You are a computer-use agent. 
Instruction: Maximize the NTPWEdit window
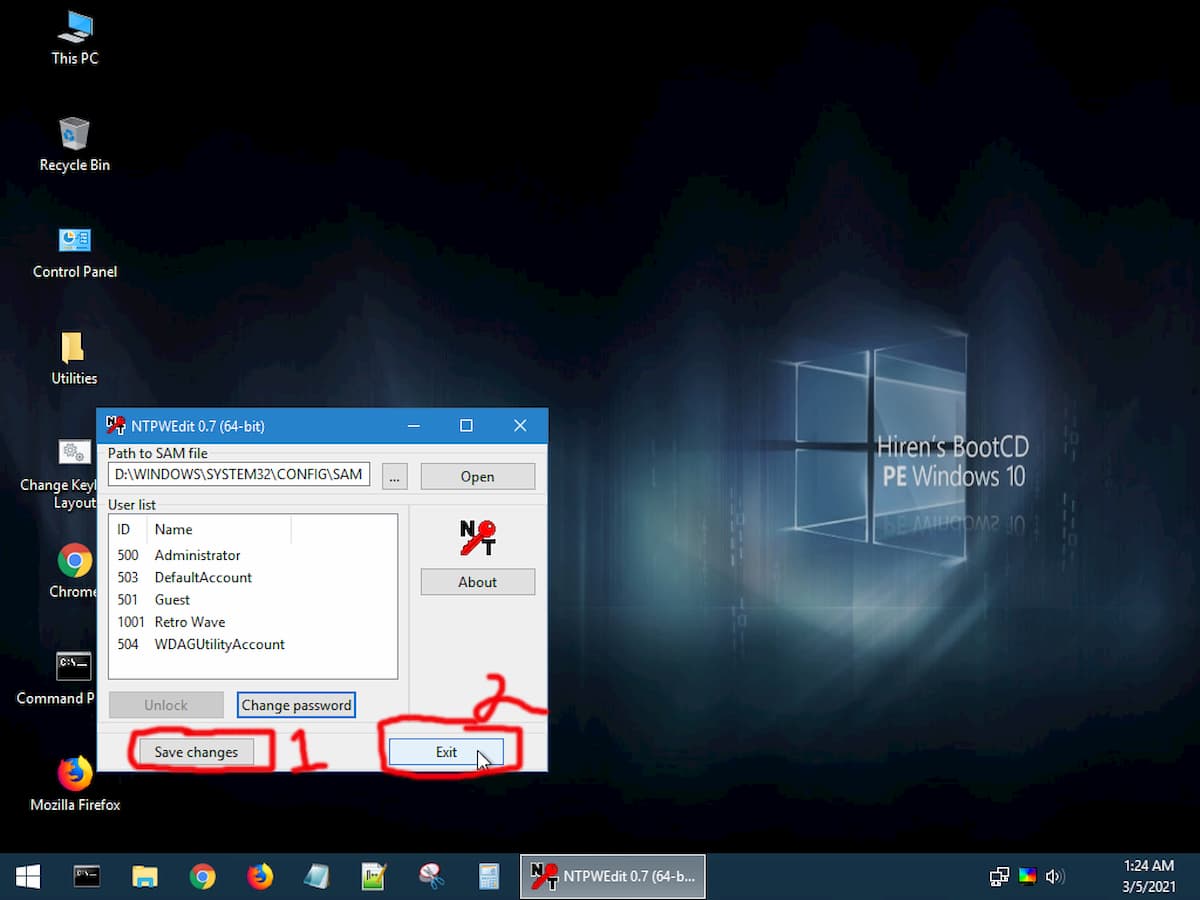tap(466, 425)
